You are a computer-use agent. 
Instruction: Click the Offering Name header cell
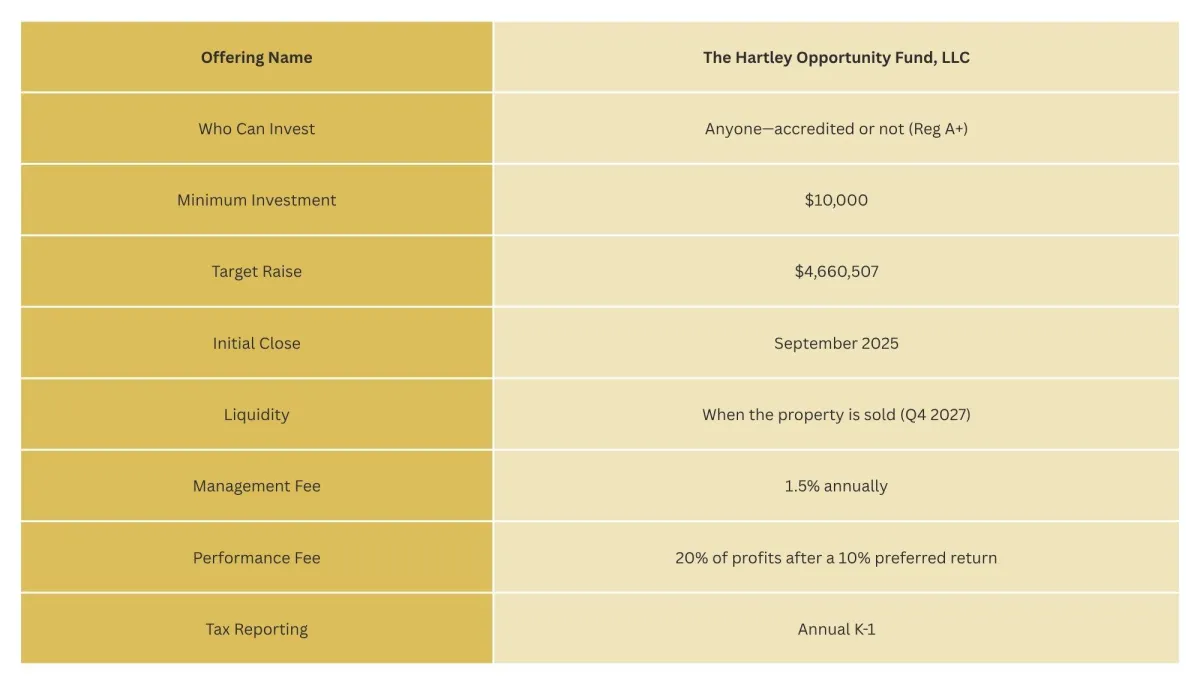click(256, 57)
